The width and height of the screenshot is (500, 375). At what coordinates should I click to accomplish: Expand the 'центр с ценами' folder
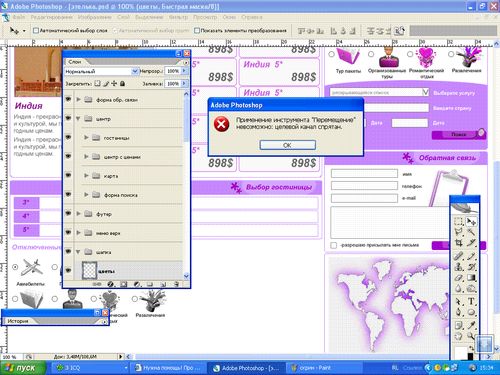[x=86, y=156]
